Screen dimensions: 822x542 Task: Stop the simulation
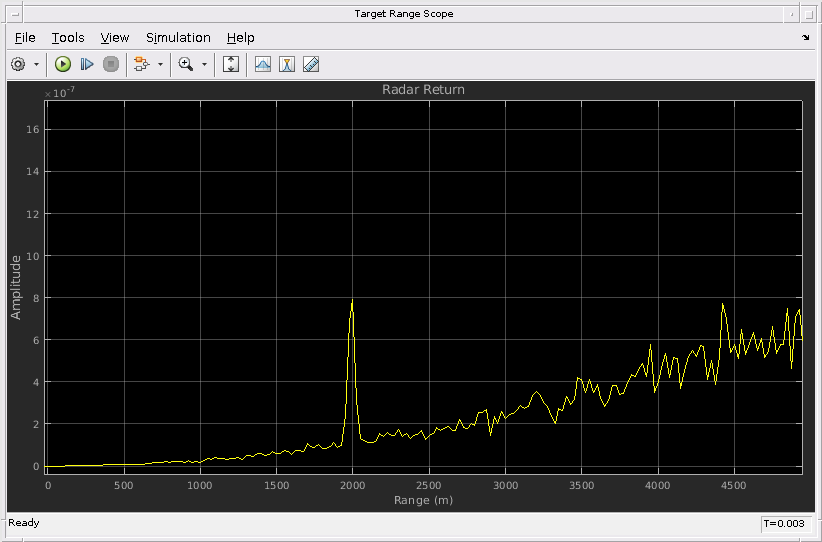[111, 64]
